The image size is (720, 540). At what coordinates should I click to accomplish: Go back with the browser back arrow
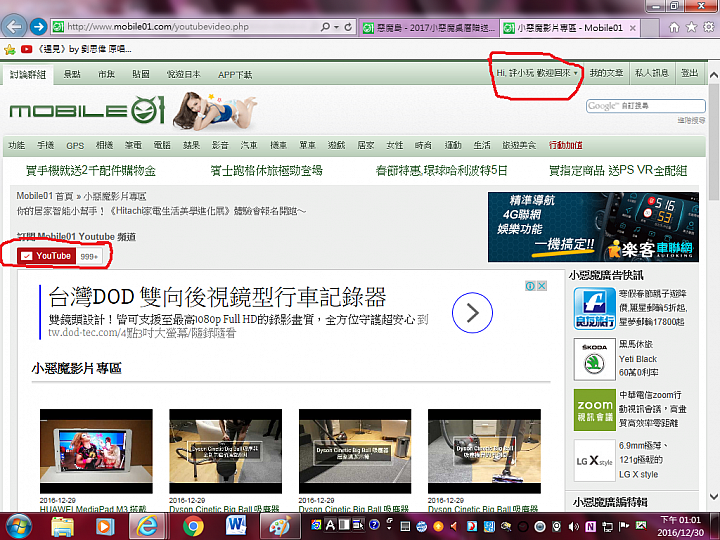tap(14, 27)
